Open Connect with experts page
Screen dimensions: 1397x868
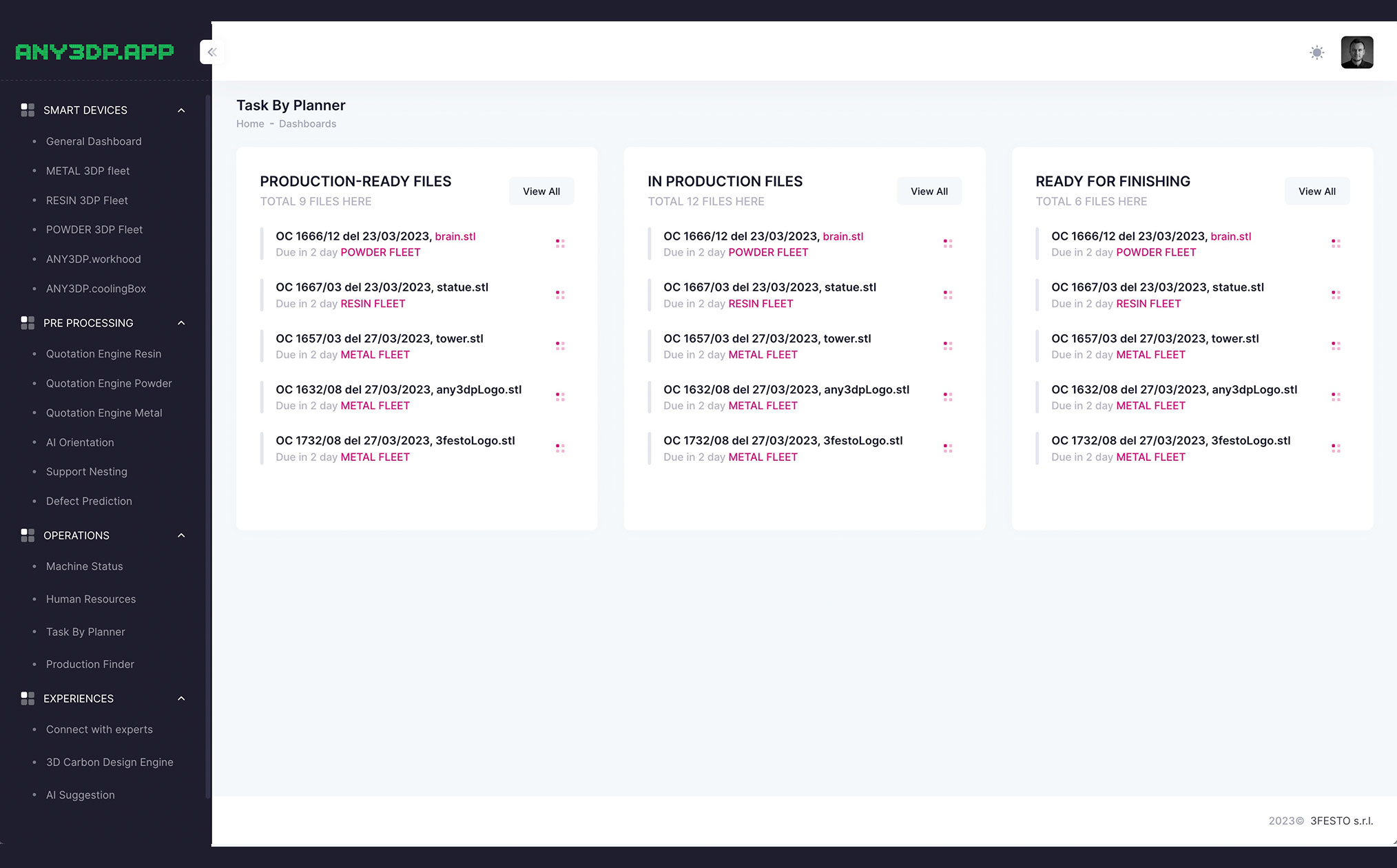(x=99, y=730)
